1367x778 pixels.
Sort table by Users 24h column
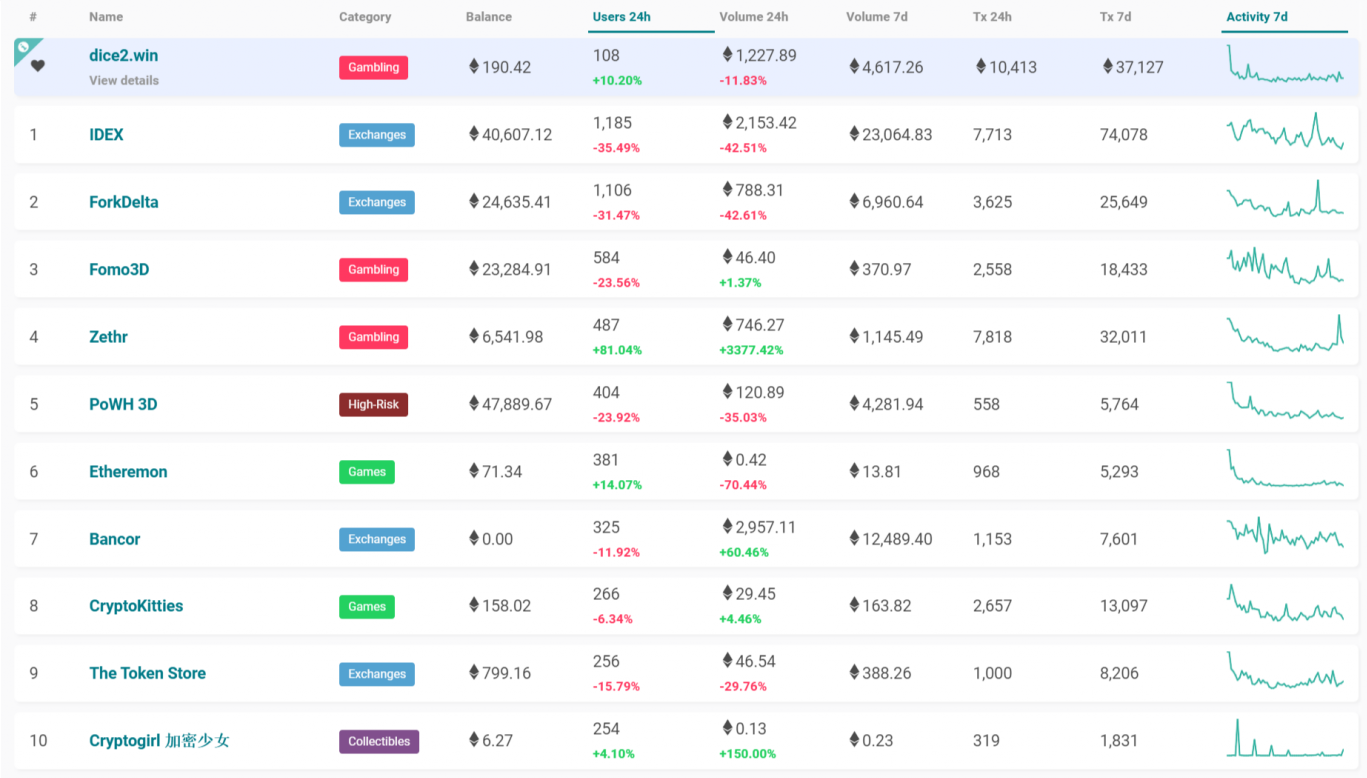coord(621,17)
